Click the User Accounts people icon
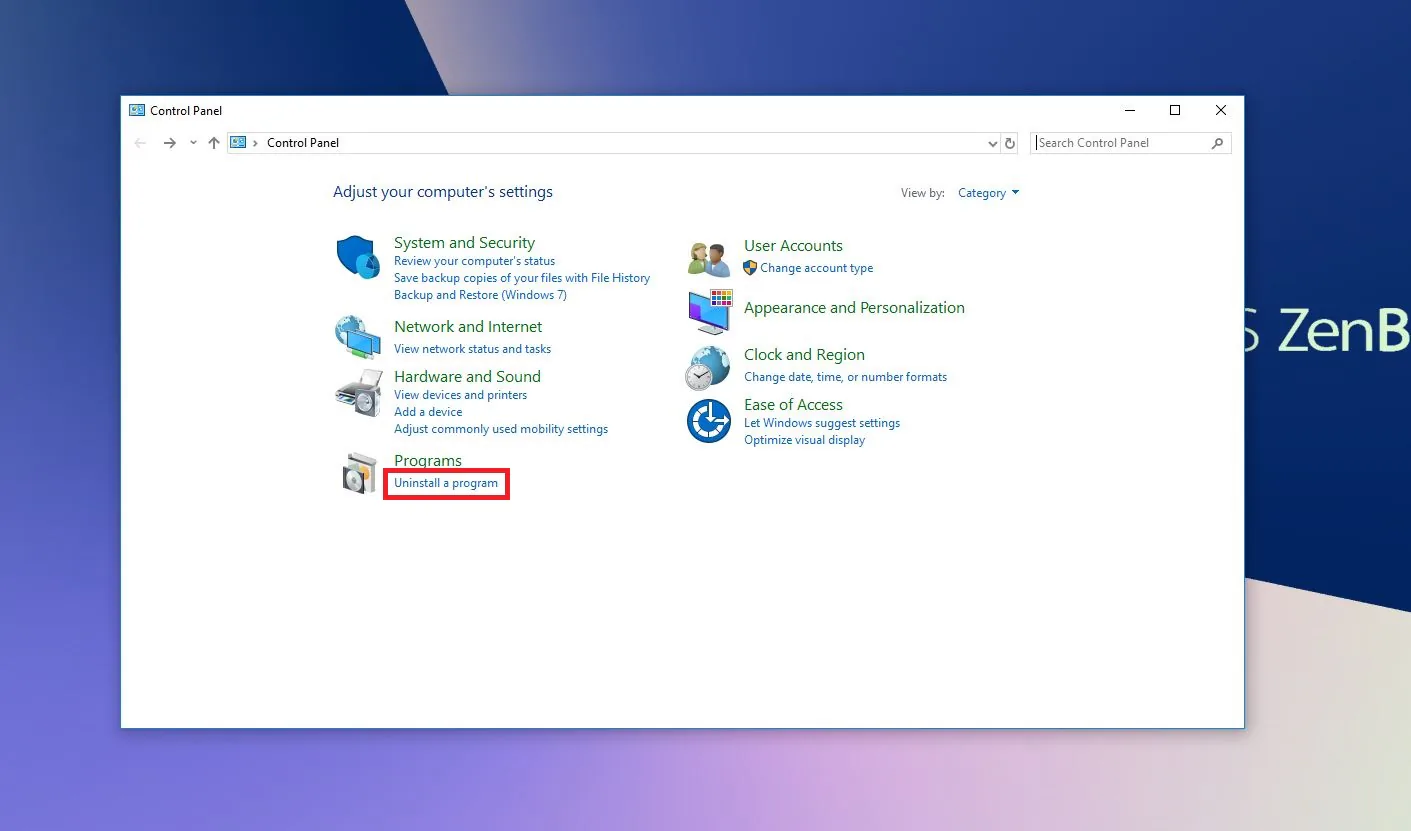1411x831 pixels. [x=710, y=259]
